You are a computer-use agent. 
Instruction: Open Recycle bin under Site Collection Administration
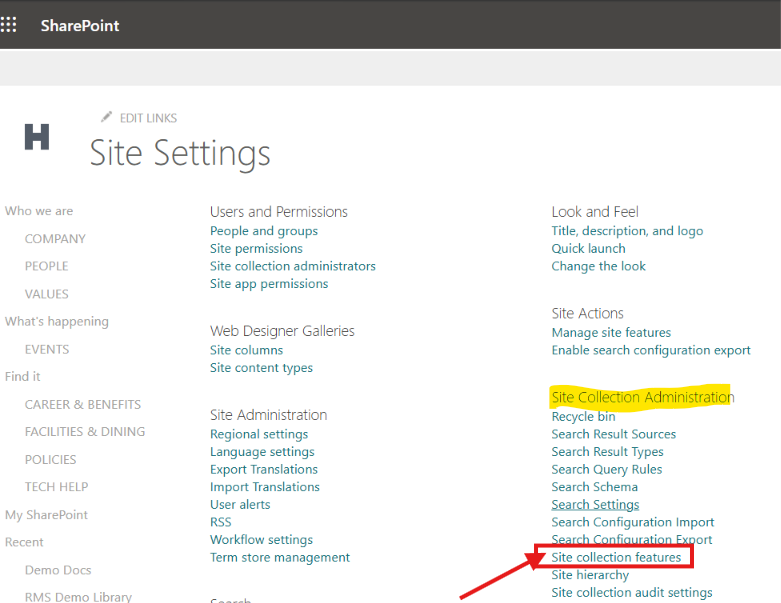[583, 417]
